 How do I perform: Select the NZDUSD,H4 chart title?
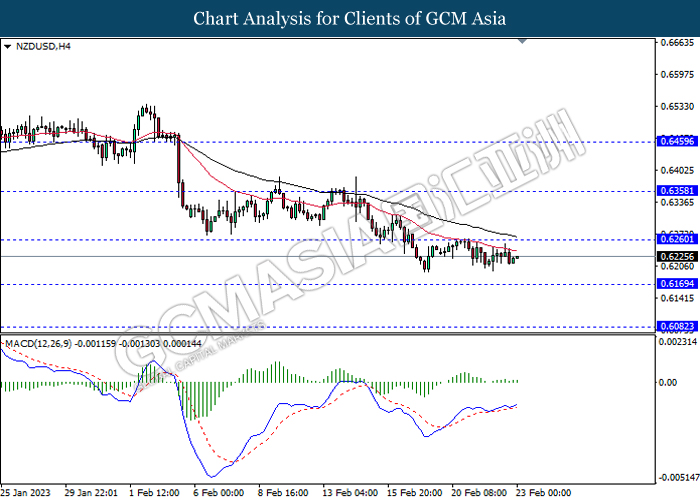[x=43, y=46]
